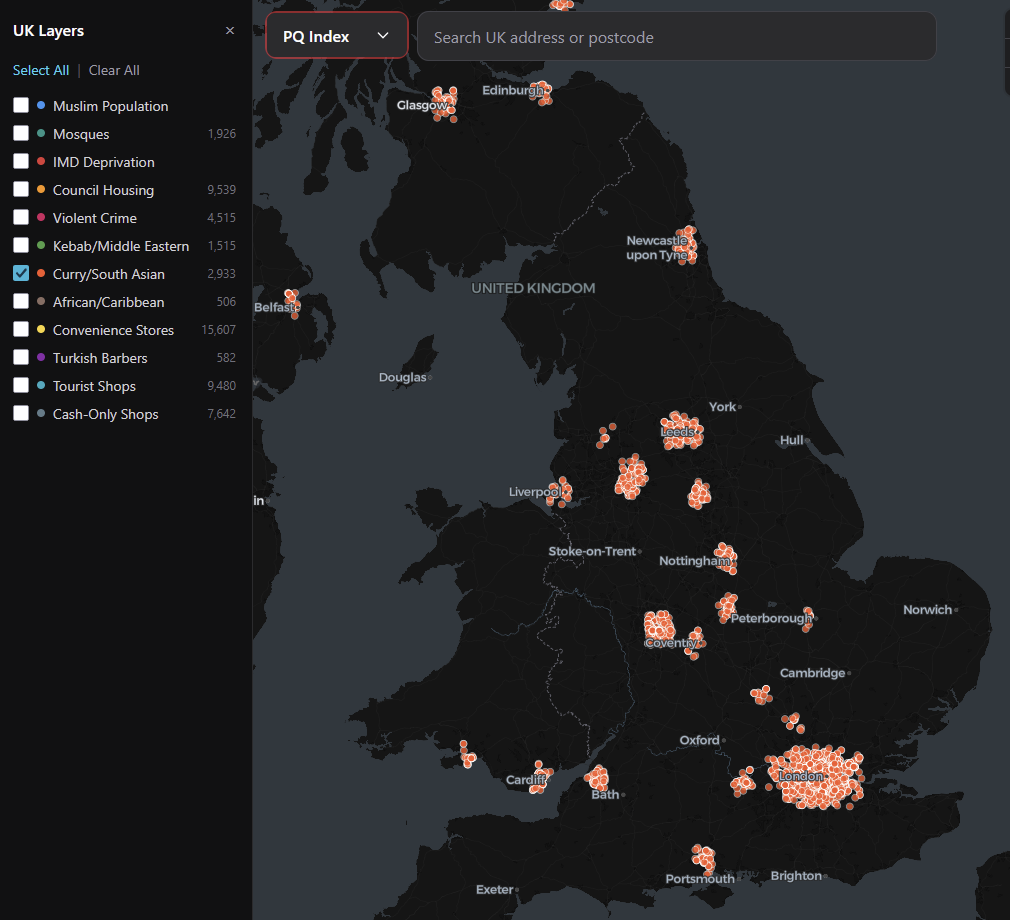Click the Tourist Shops label text
1010x920 pixels.
[94, 387]
